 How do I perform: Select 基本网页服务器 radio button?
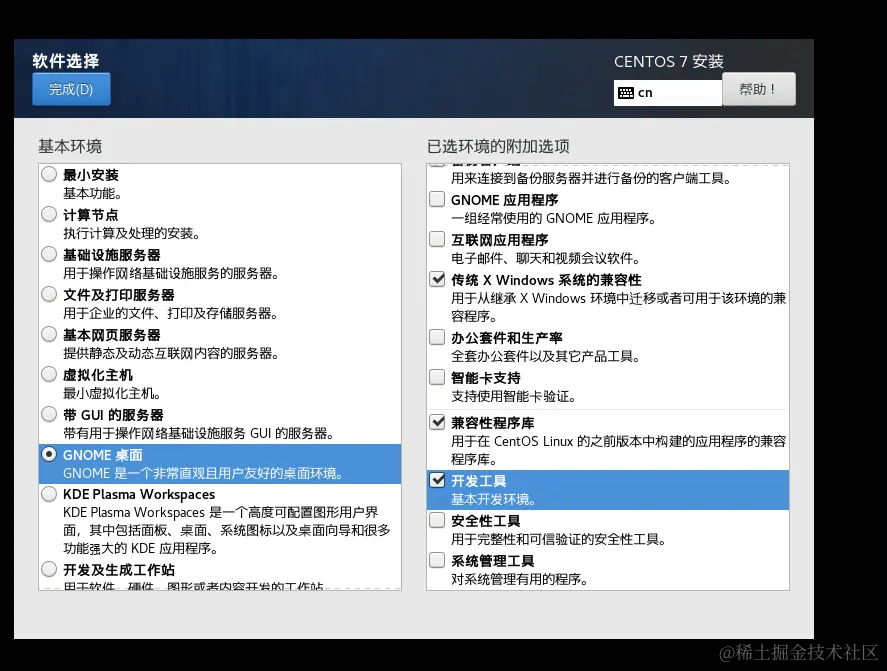(49, 334)
